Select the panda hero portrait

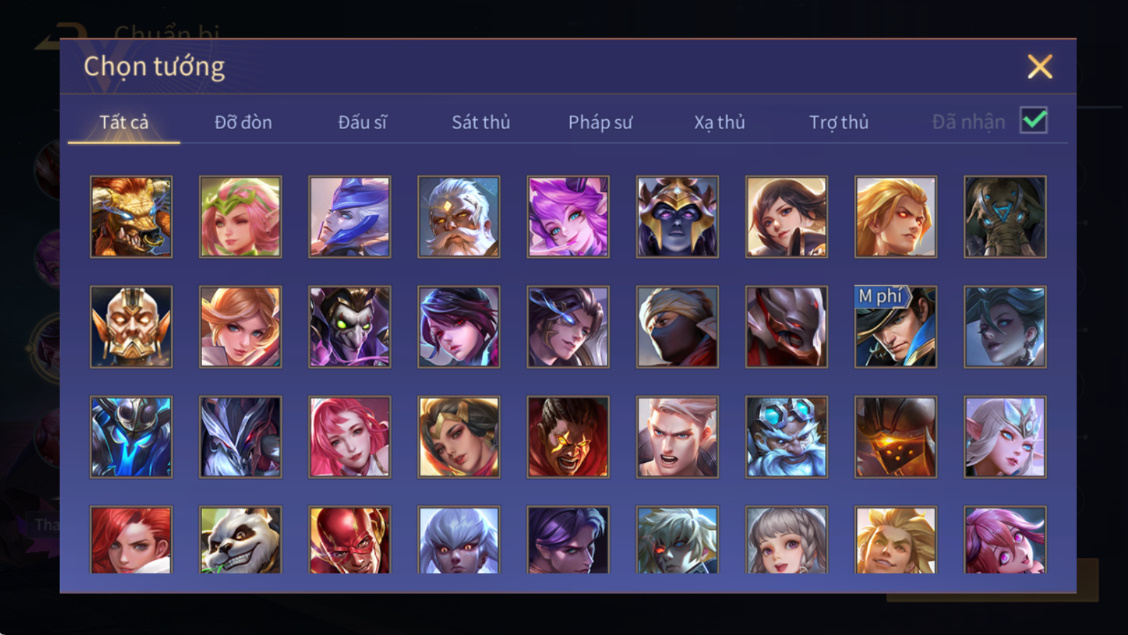(240, 539)
